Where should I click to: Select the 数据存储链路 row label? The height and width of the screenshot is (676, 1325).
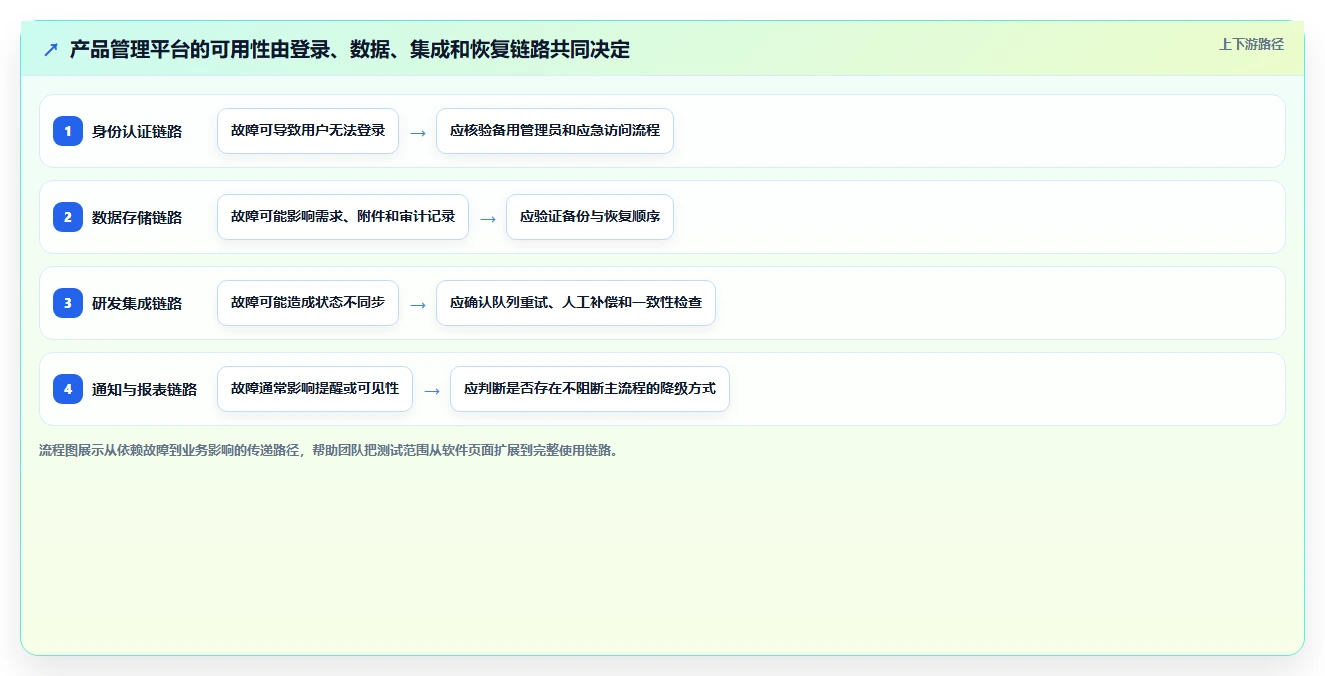click(x=137, y=217)
